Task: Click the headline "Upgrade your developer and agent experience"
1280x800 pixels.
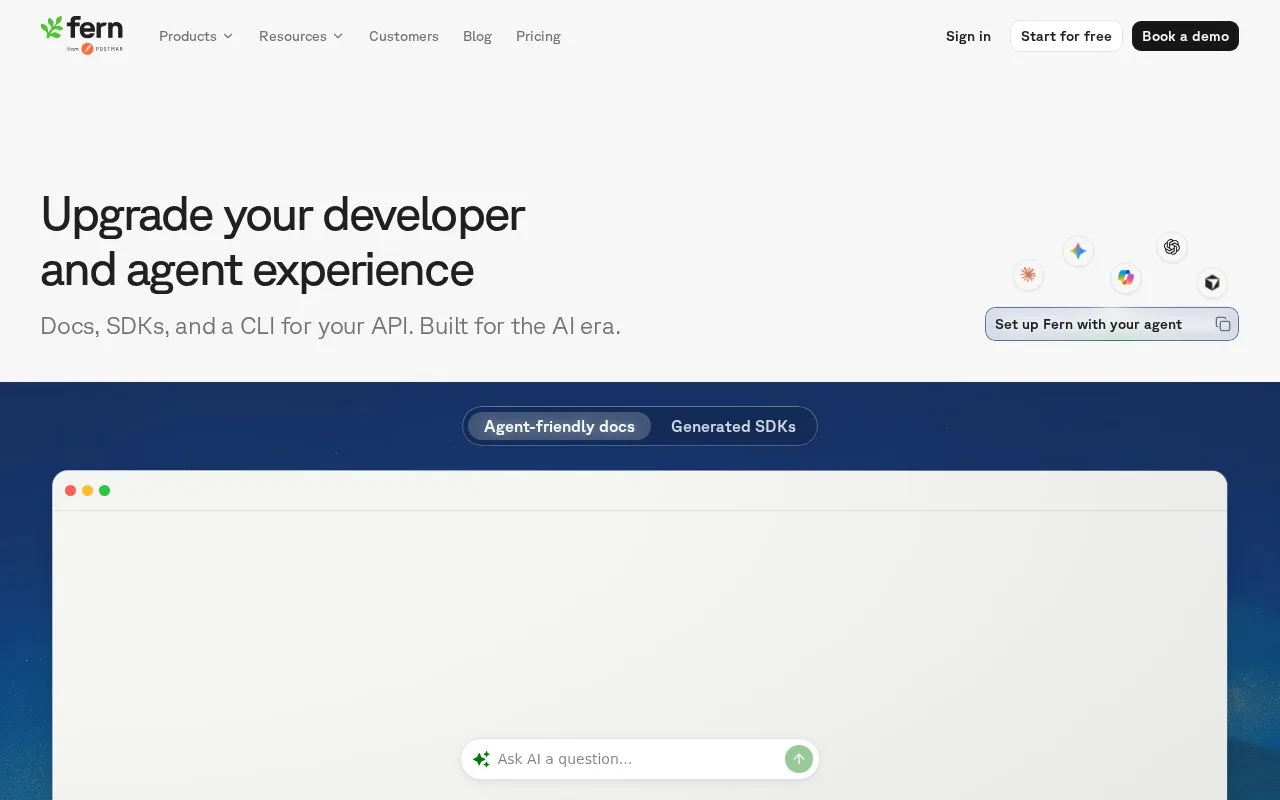Action: click(x=283, y=241)
